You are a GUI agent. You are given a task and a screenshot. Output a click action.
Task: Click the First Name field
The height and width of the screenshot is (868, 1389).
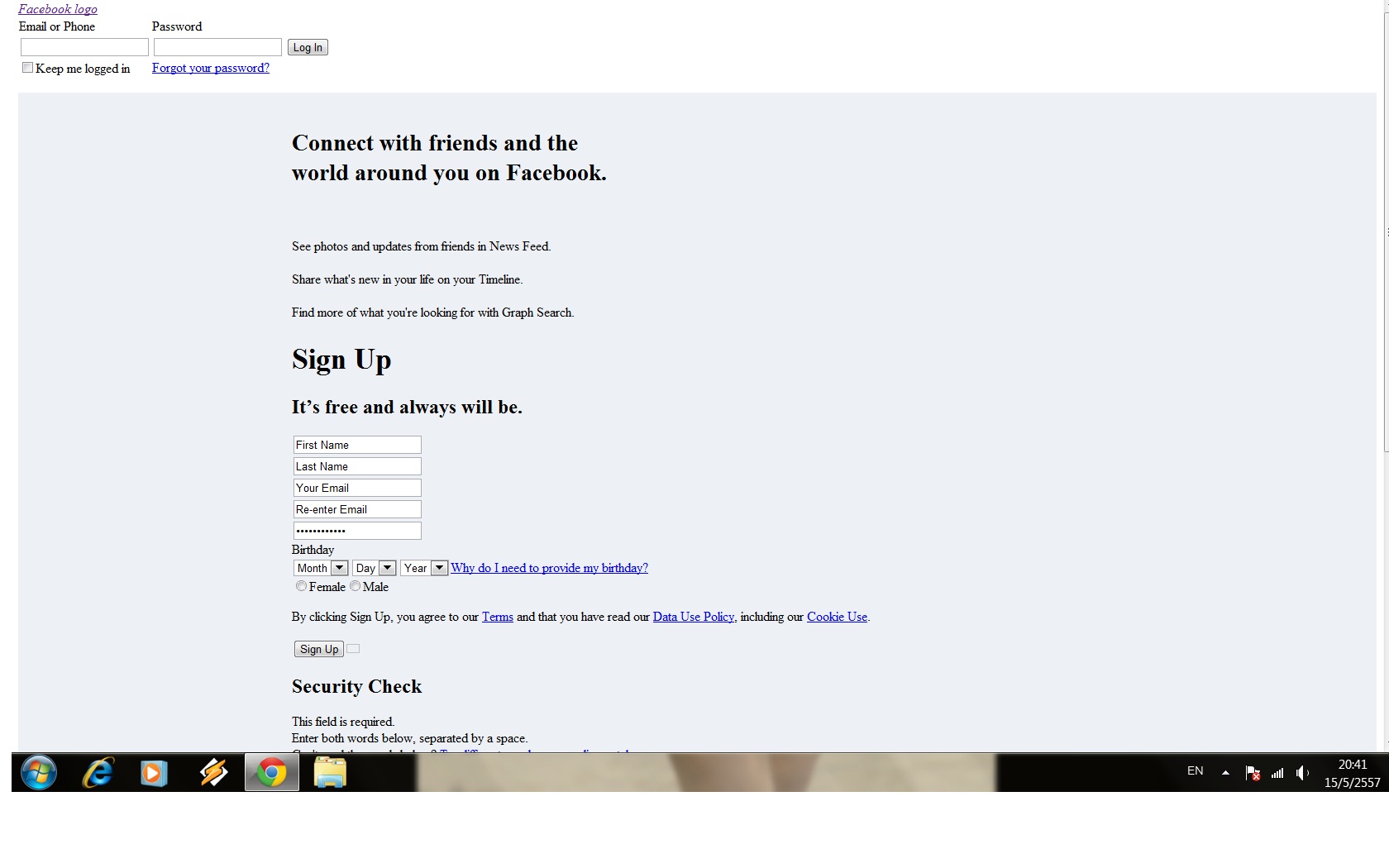point(357,445)
